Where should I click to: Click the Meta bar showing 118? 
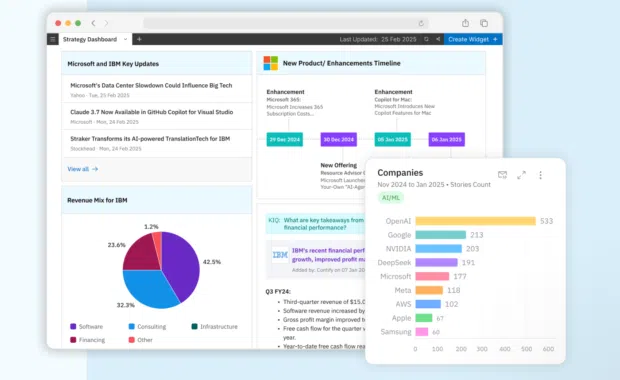pos(429,290)
